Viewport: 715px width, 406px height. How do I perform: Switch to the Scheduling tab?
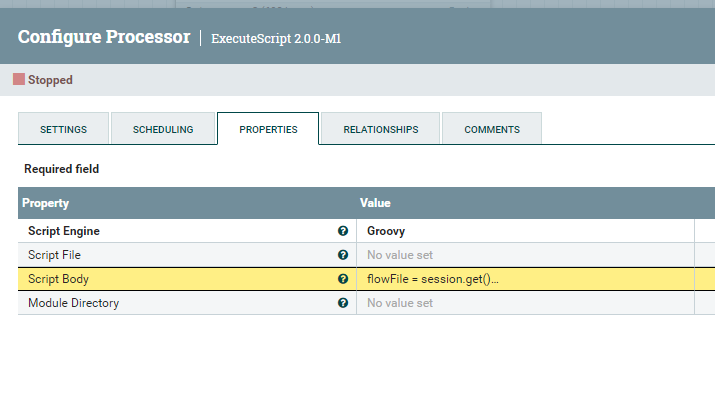[x=163, y=129]
